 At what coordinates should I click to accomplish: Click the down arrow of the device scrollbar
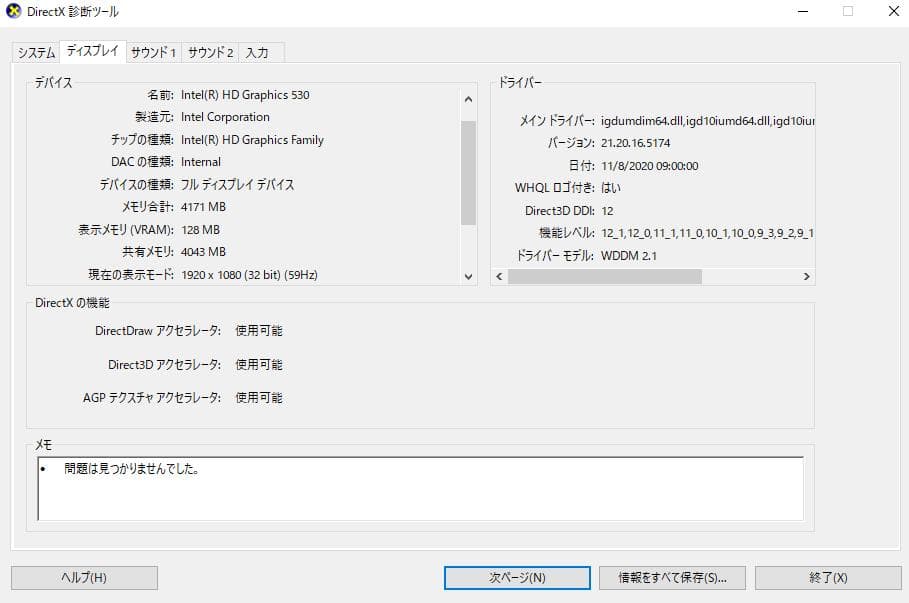point(467,275)
